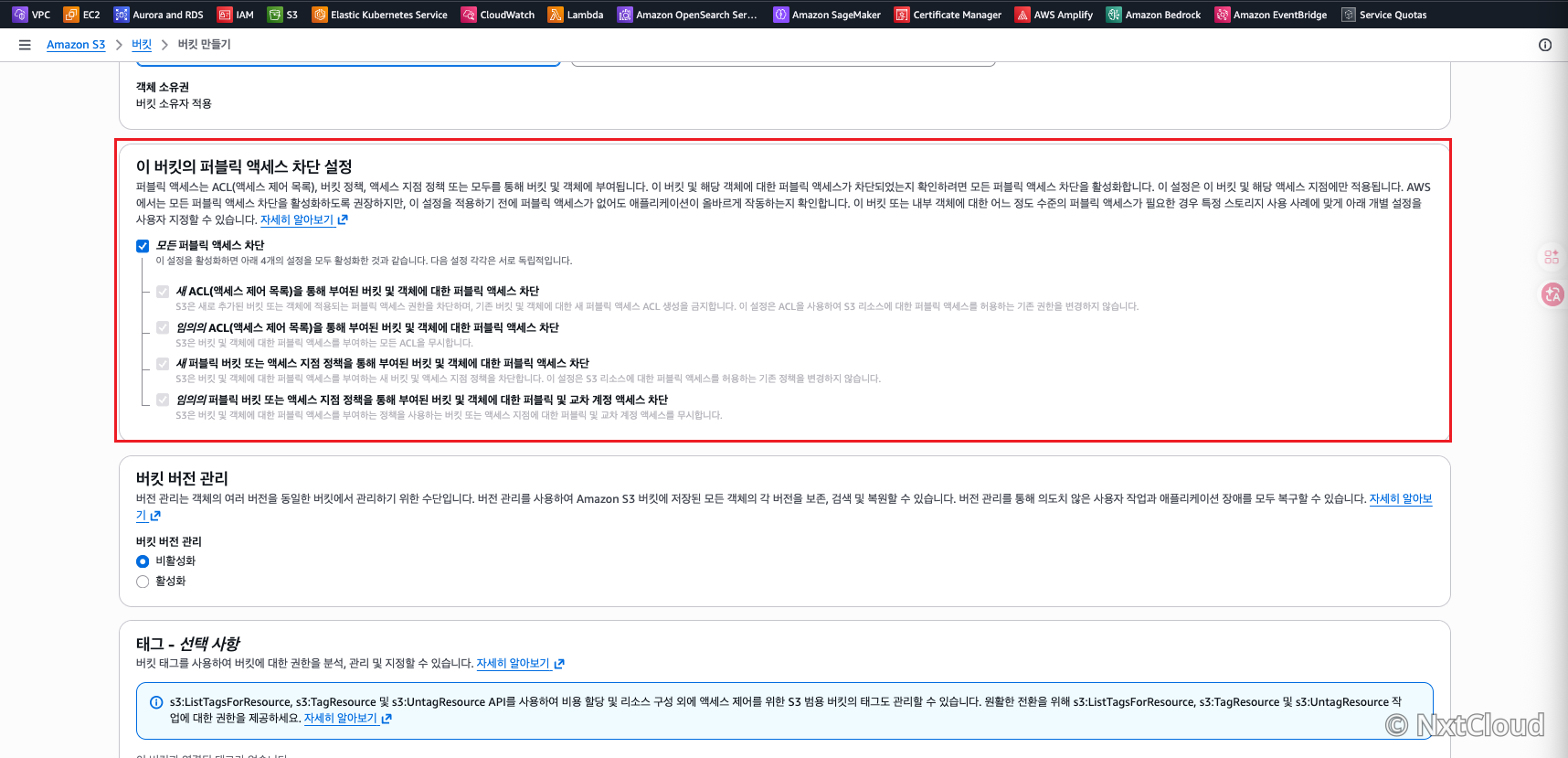Open the Lambda shortcut icon
The width and height of the screenshot is (1568, 758).
tap(556, 15)
